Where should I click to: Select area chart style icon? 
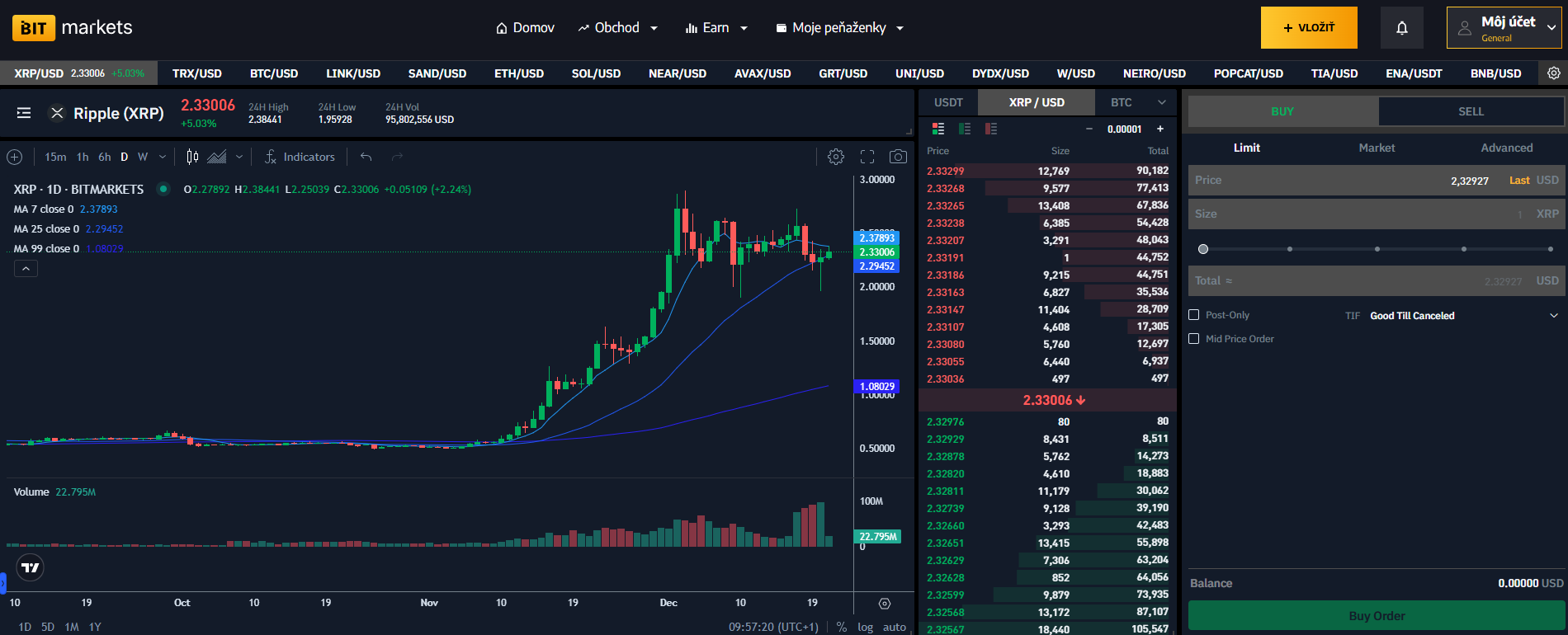[217, 157]
